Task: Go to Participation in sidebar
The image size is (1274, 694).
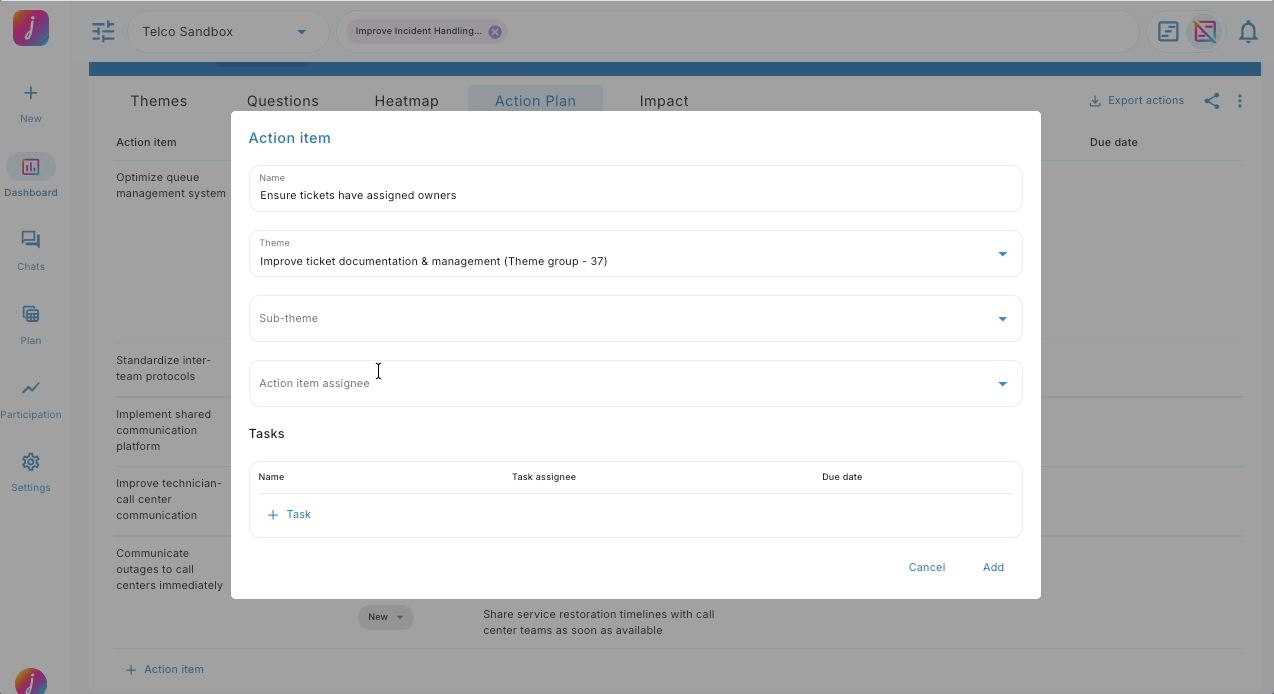Action: (x=31, y=389)
